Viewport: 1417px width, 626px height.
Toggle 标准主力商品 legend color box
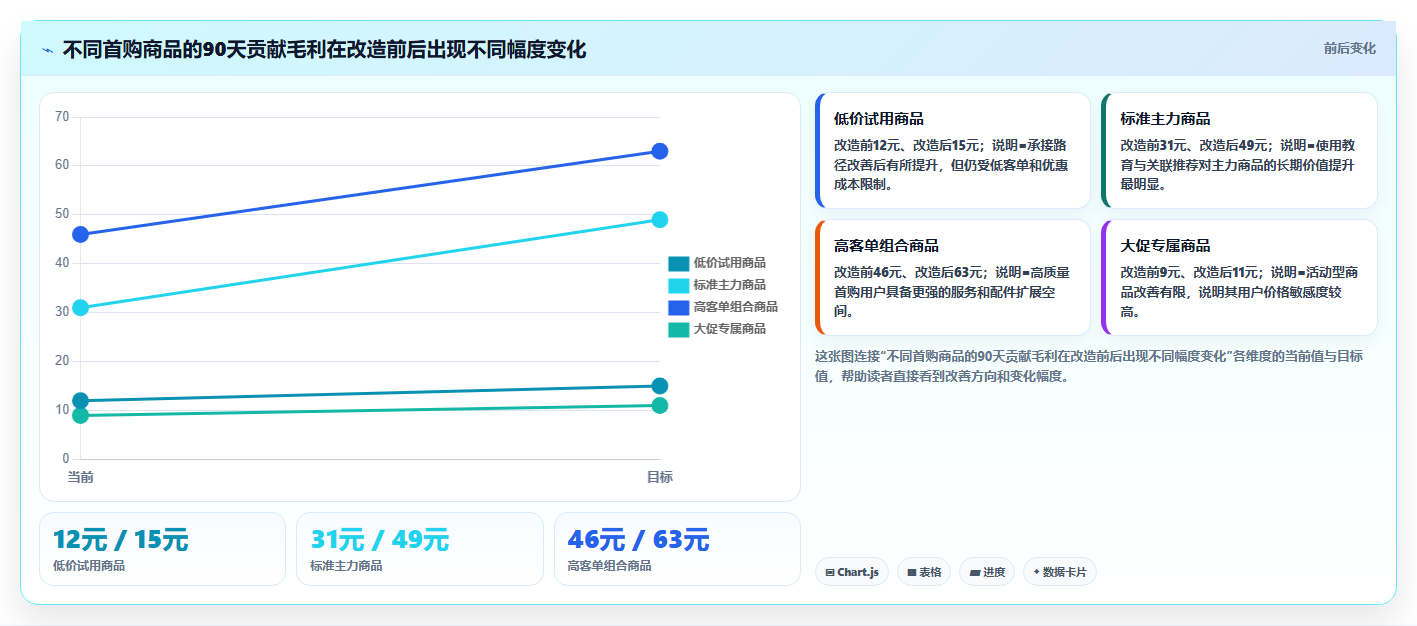click(679, 285)
